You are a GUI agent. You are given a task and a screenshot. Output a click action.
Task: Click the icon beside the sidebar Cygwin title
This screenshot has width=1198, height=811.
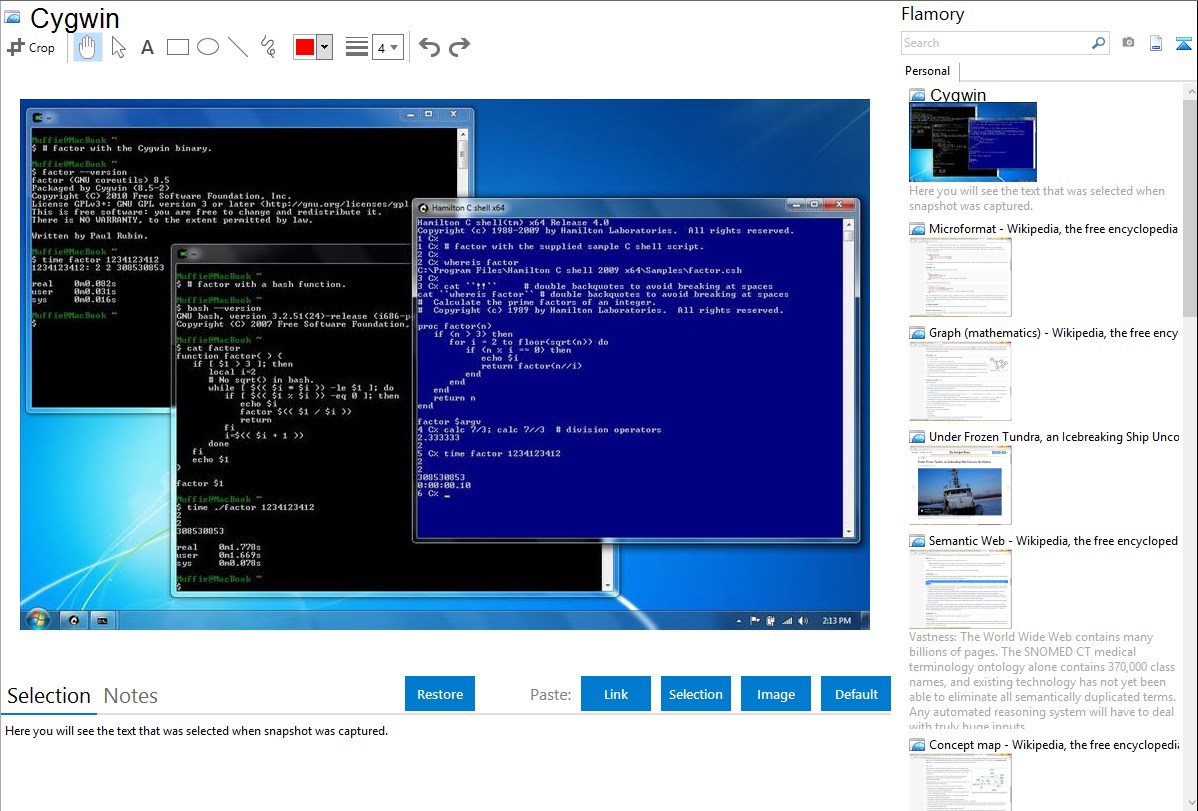pyautogui.click(x=917, y=96)
